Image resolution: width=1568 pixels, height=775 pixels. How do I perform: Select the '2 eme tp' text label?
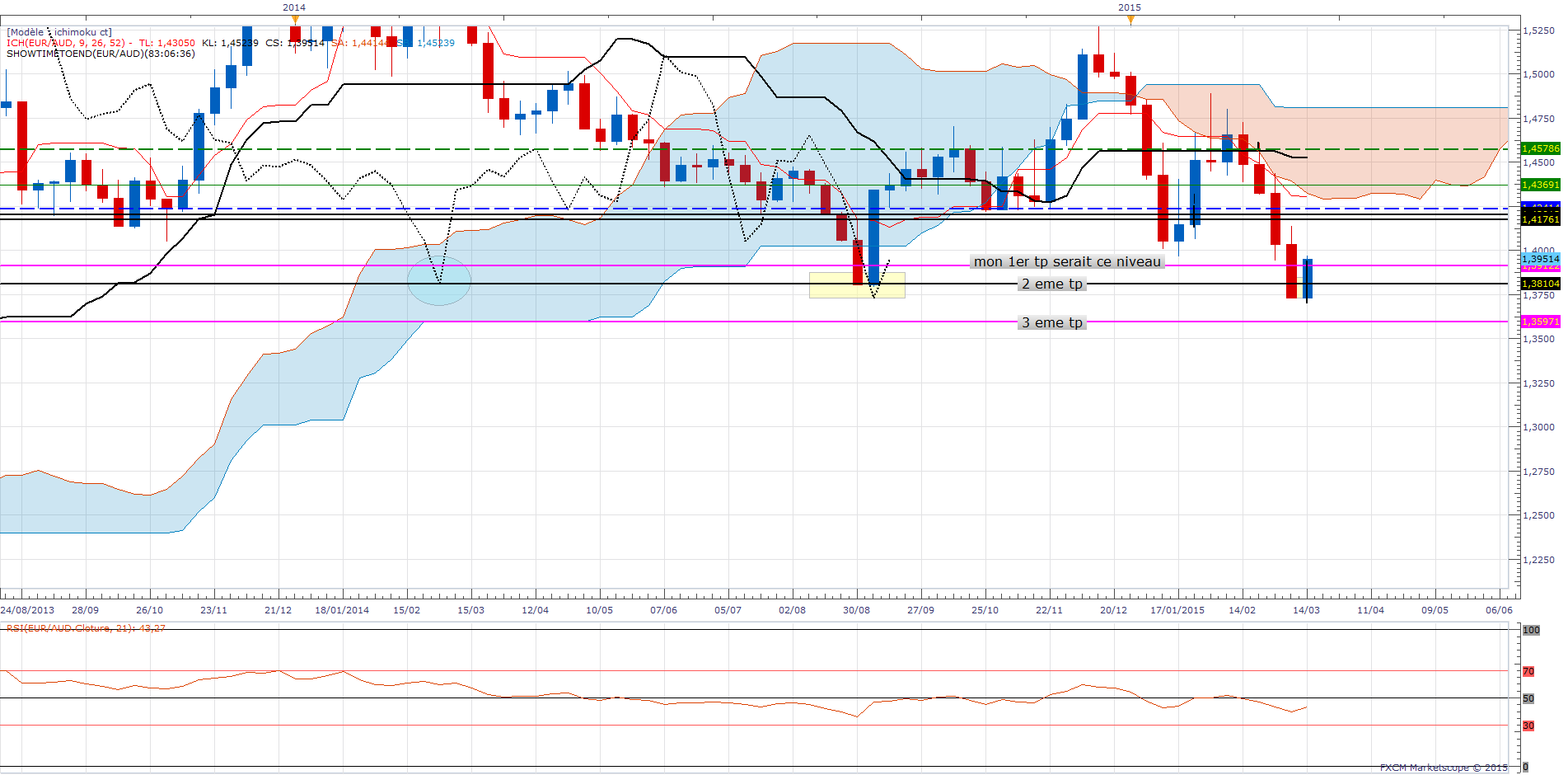[1052, 284]
